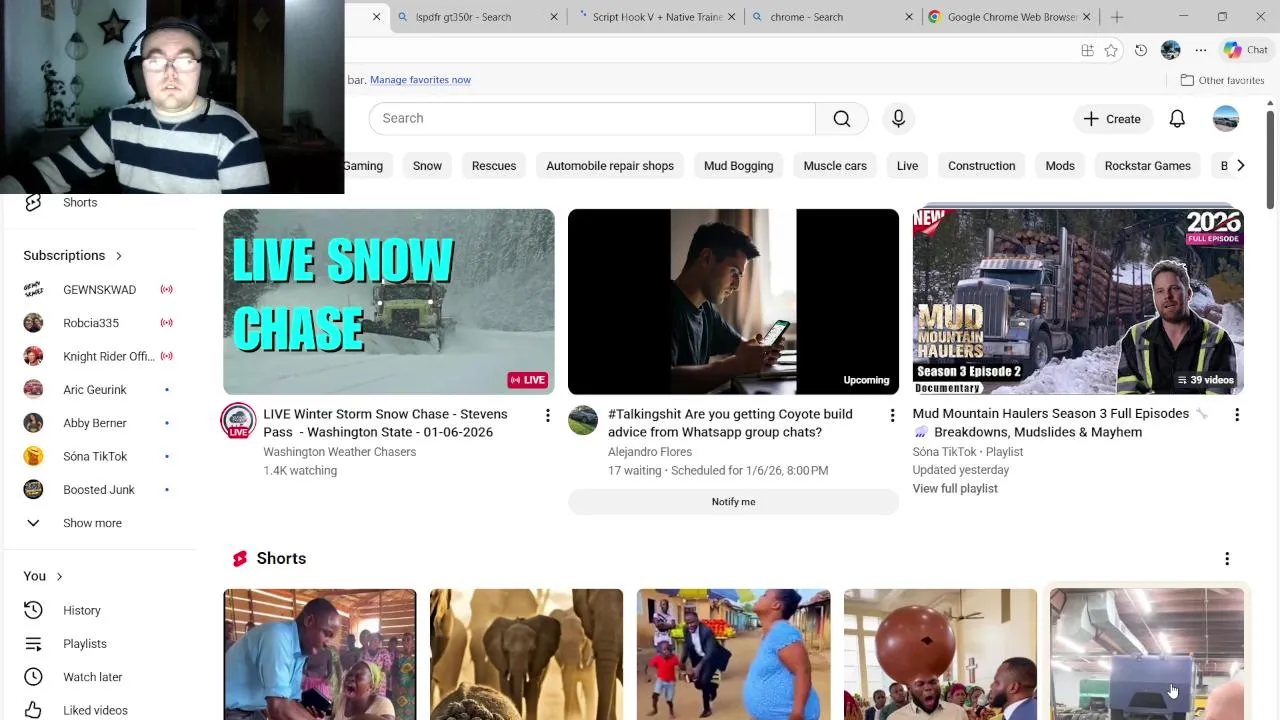
Task: Open Copilot Chat button
Action: 1246,50
